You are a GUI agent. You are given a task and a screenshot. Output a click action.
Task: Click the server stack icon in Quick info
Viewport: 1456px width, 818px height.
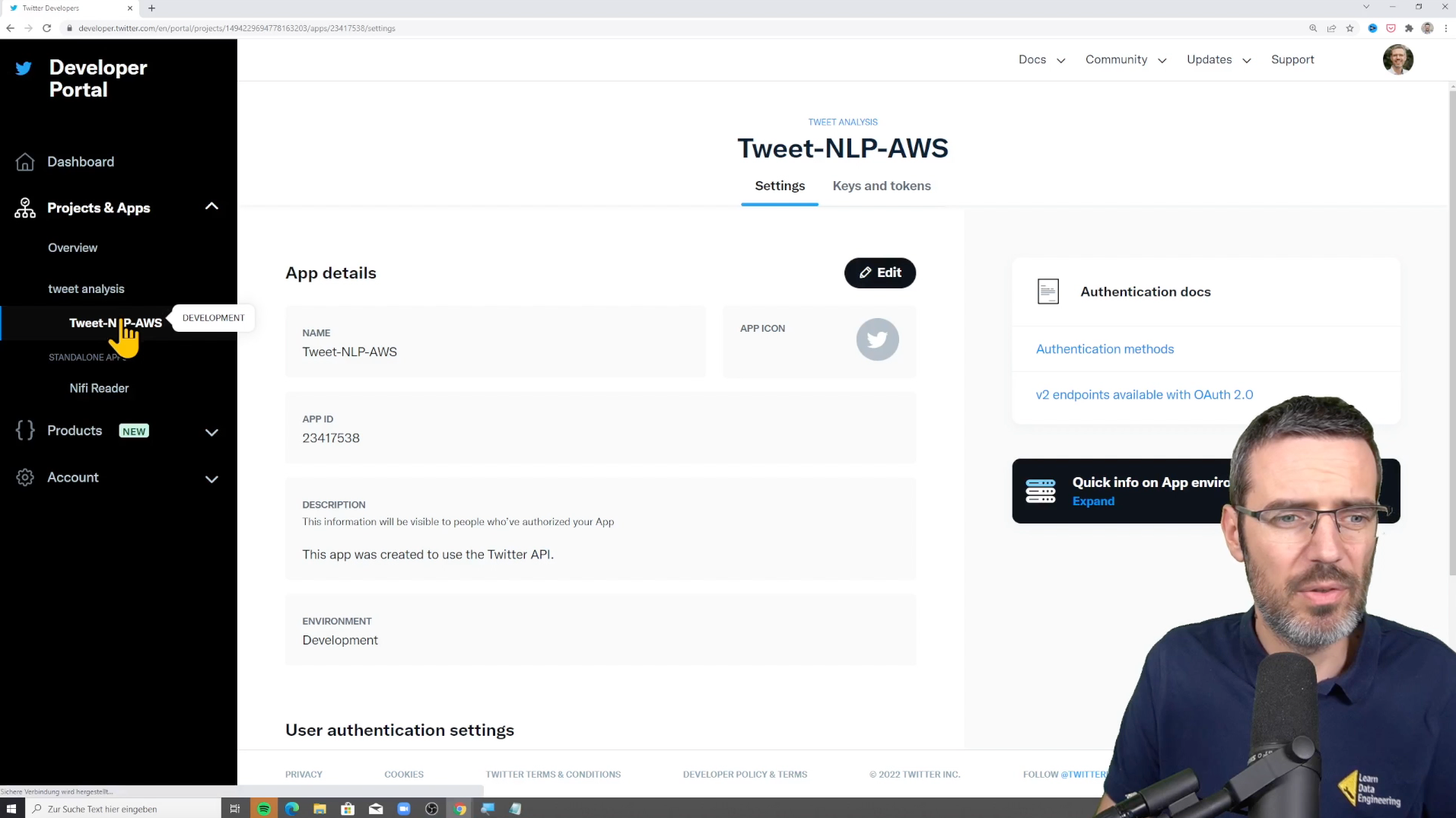(x=1040, y=491)
